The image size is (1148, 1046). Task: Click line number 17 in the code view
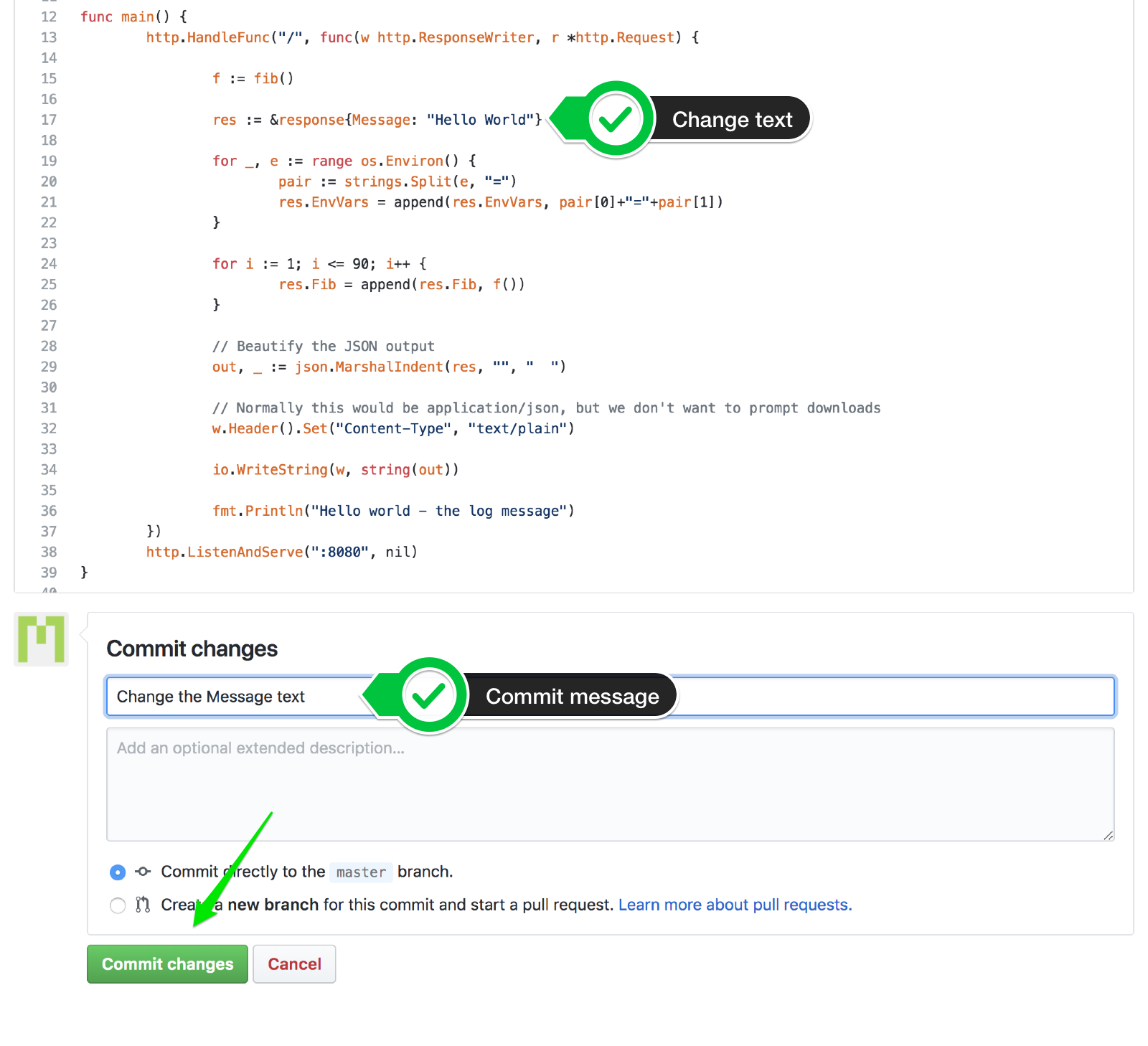tap(48, 120)
